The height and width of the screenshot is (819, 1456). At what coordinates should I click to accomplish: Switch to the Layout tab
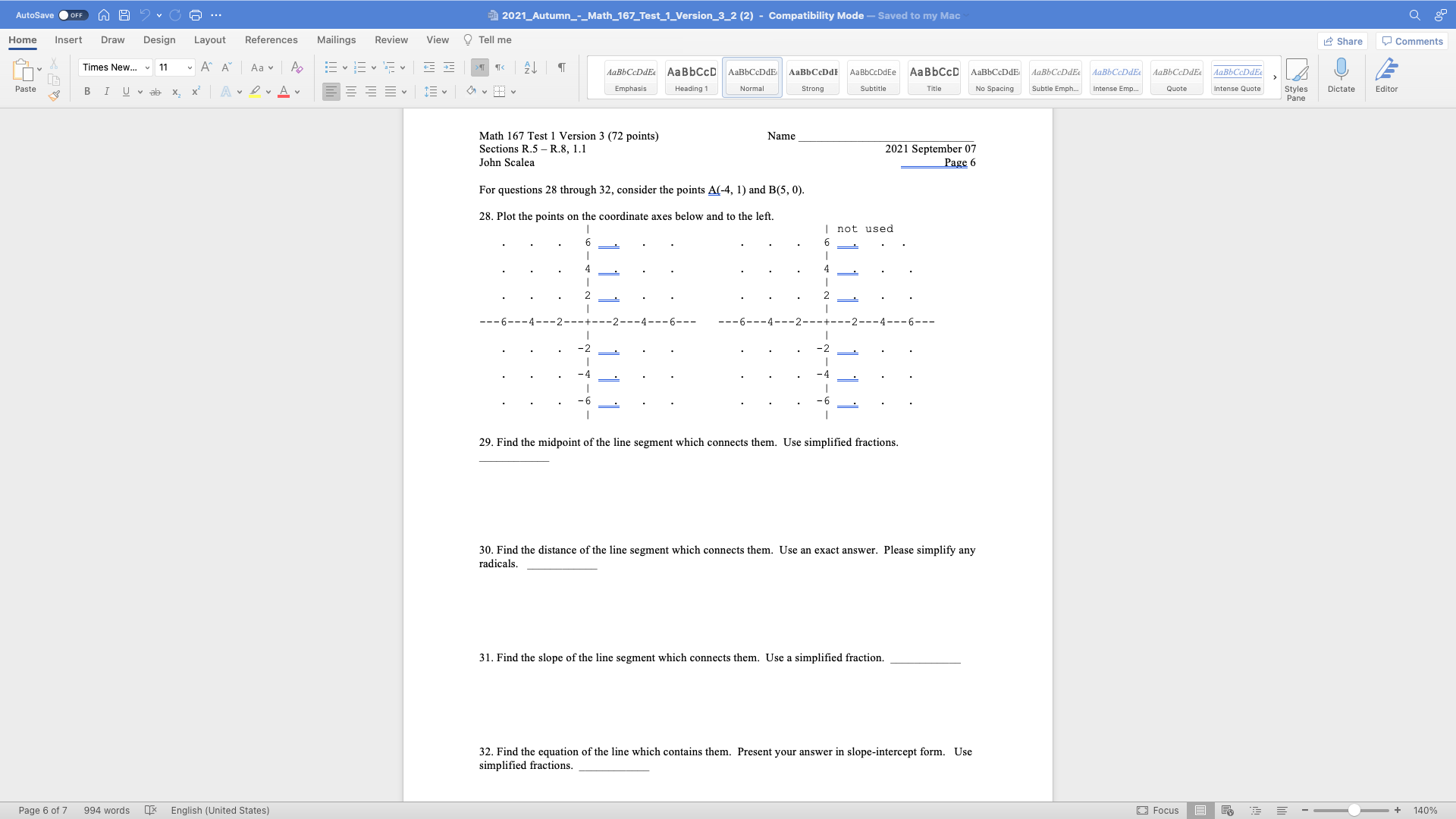209,40
